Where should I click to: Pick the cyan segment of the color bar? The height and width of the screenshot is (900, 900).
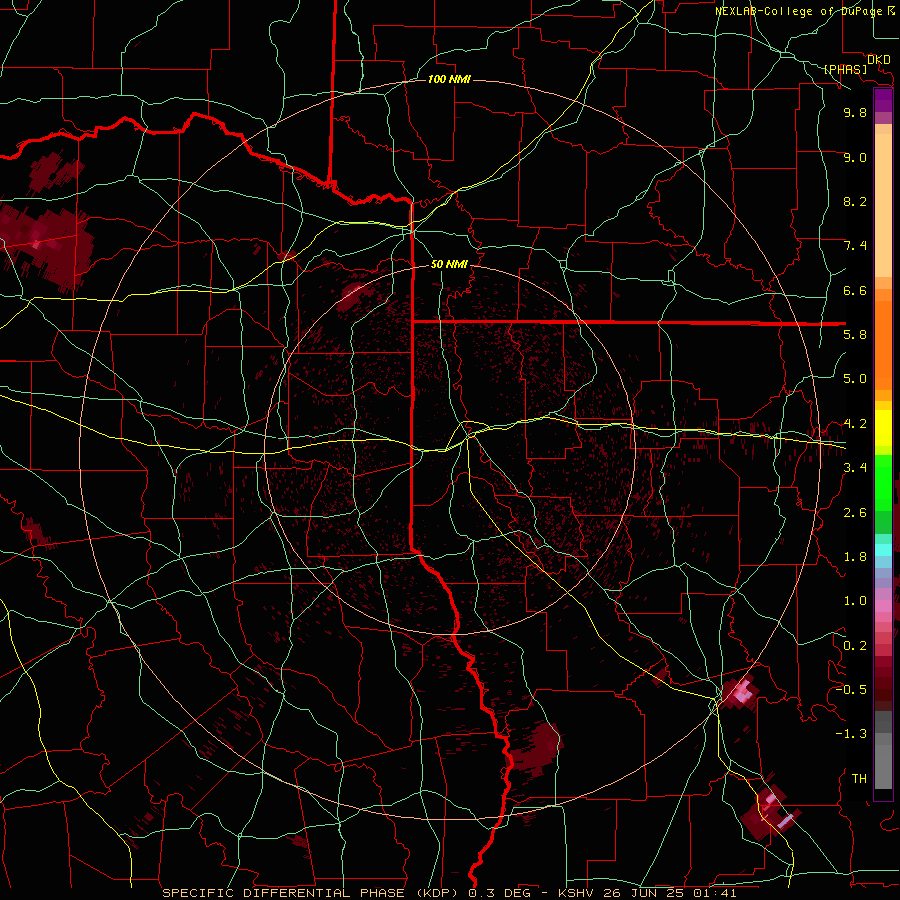pyautogui.click(x=883, y=550)
